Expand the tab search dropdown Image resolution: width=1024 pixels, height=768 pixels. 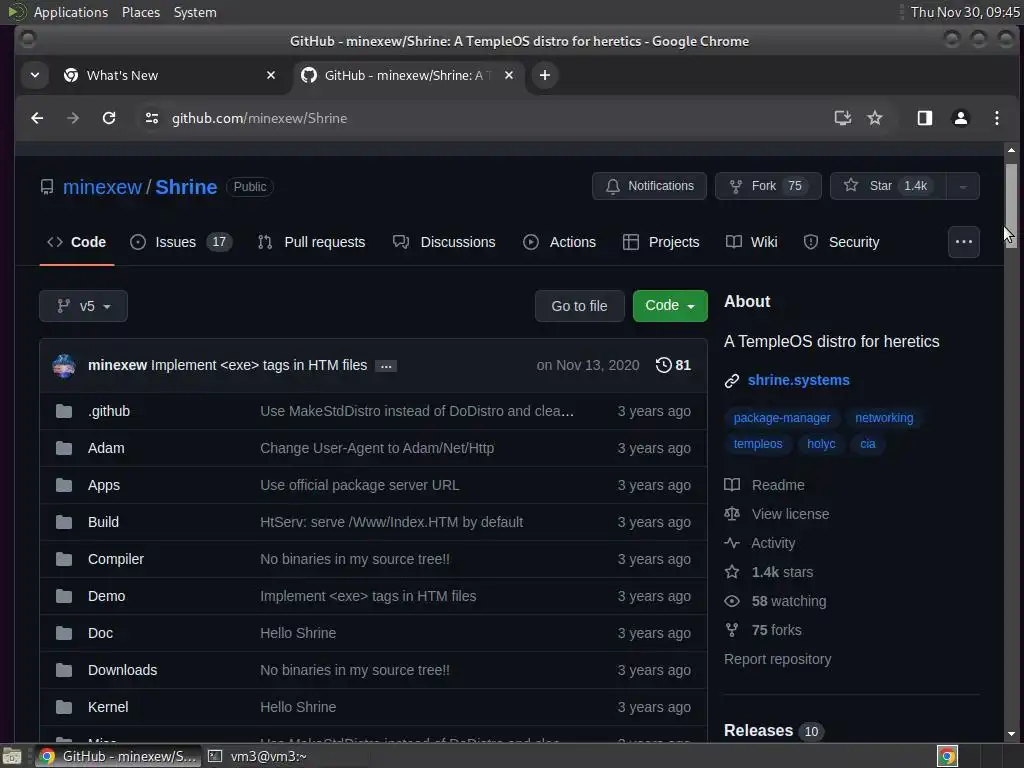(35, 75)
